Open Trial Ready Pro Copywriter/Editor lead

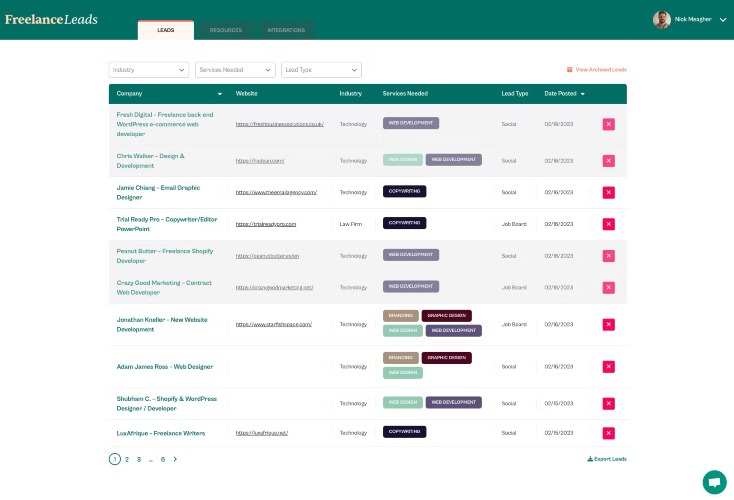pyautogui.click(x=167, y=224)
